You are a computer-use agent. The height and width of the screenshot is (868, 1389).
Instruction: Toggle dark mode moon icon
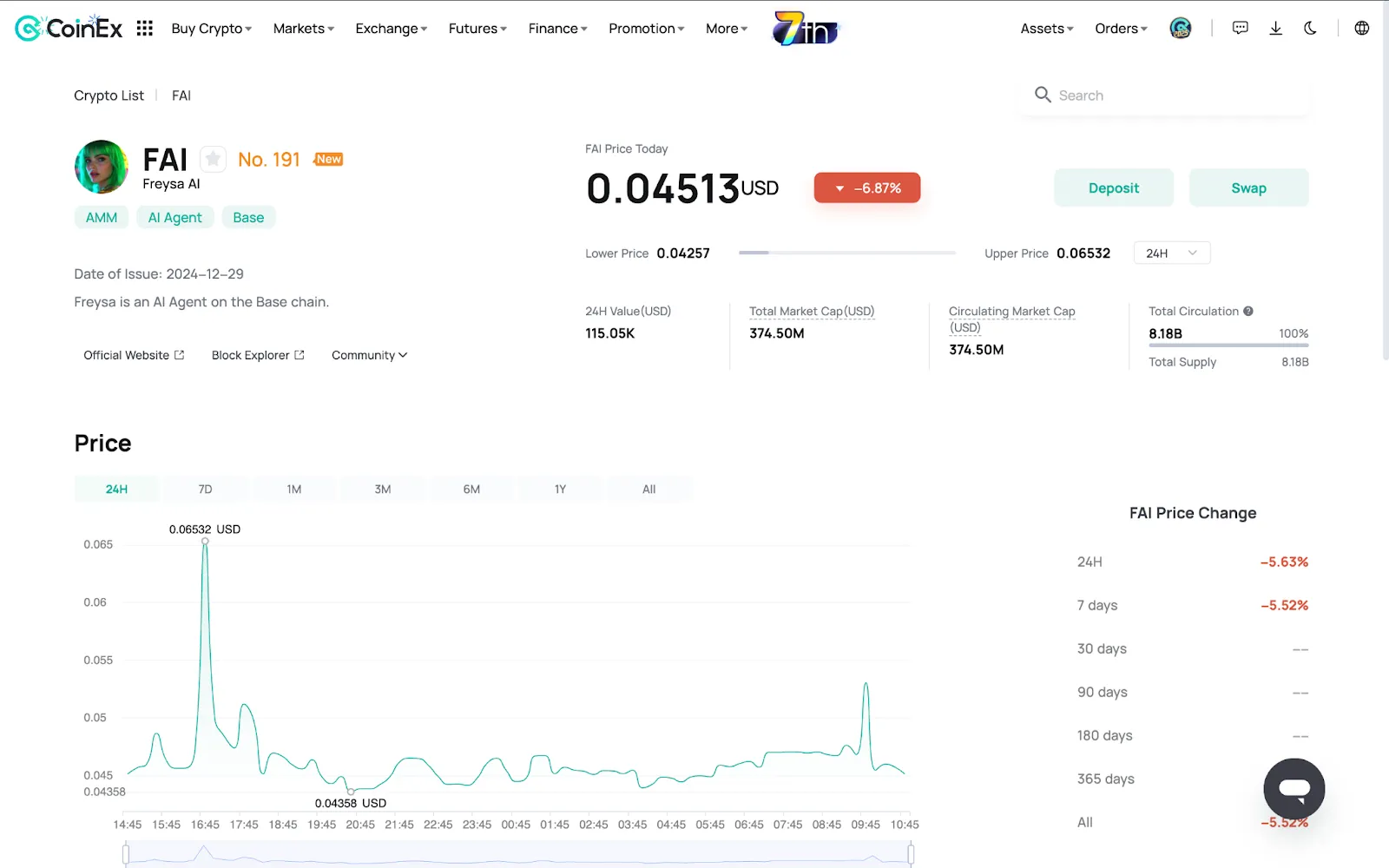1310,28
